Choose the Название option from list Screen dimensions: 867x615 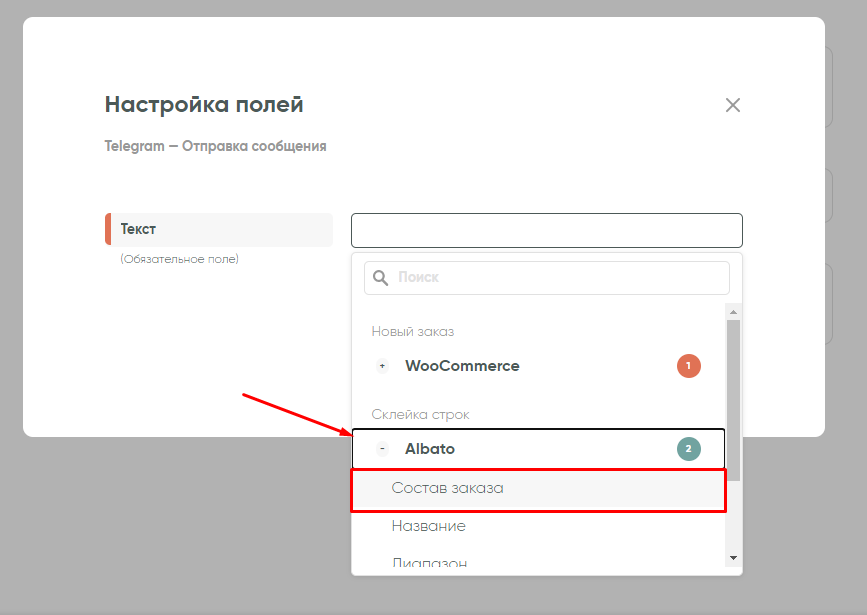429,526
